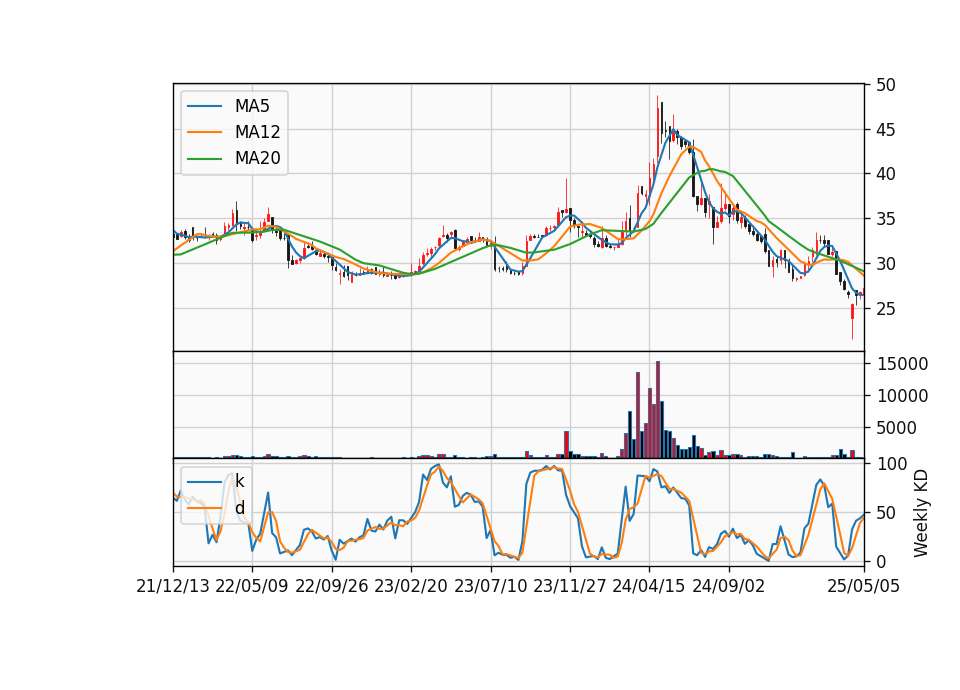The image size is (960, 690).
Task: Click the orange MA12 legend line sample
Action: coord(204,132)
